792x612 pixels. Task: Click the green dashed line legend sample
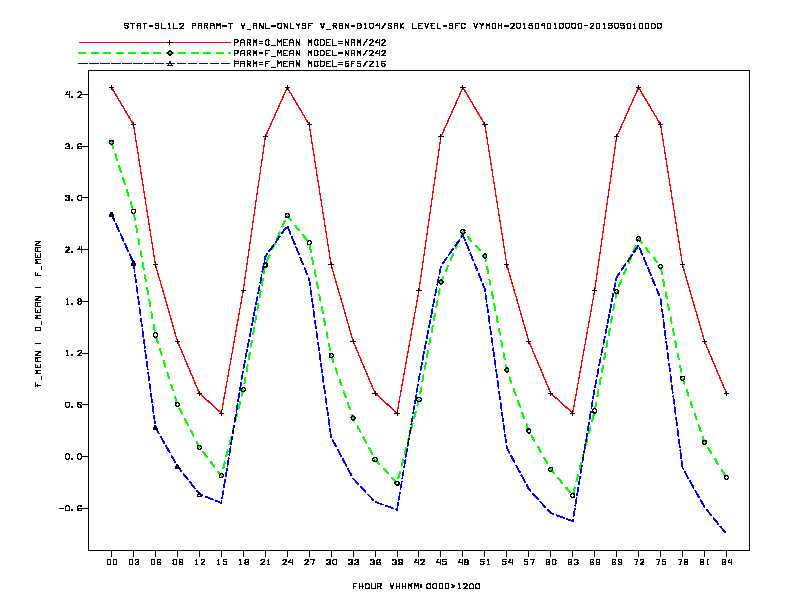coord(155,53)
